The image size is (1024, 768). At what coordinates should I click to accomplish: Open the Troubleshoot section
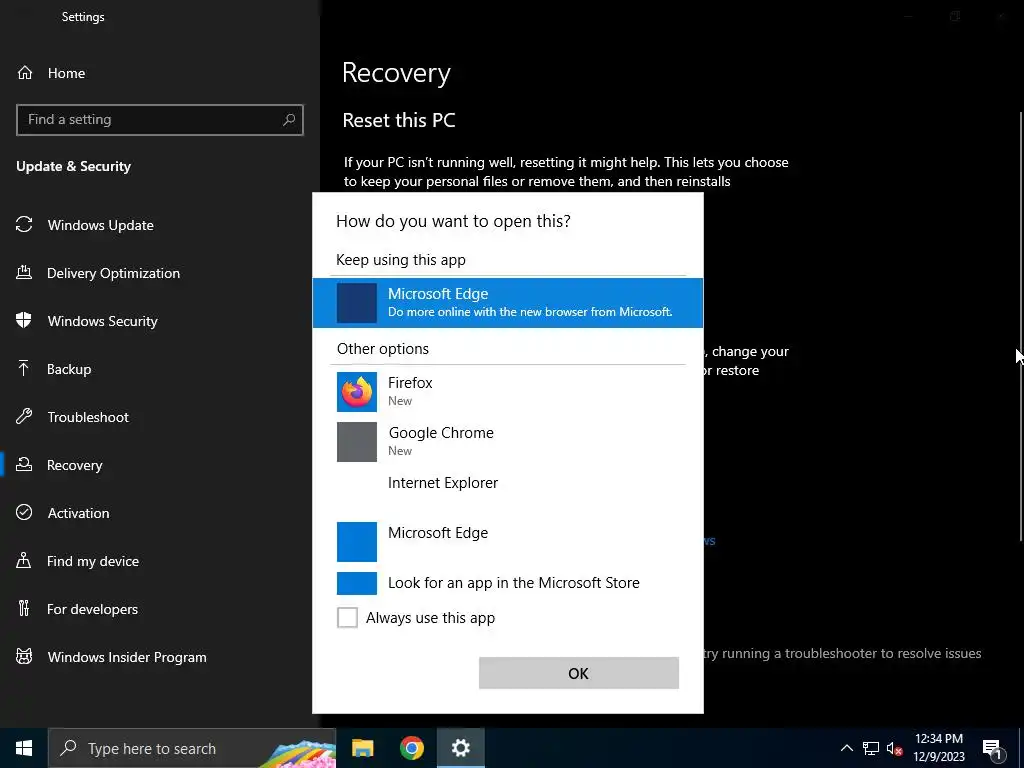pos(88,417)
